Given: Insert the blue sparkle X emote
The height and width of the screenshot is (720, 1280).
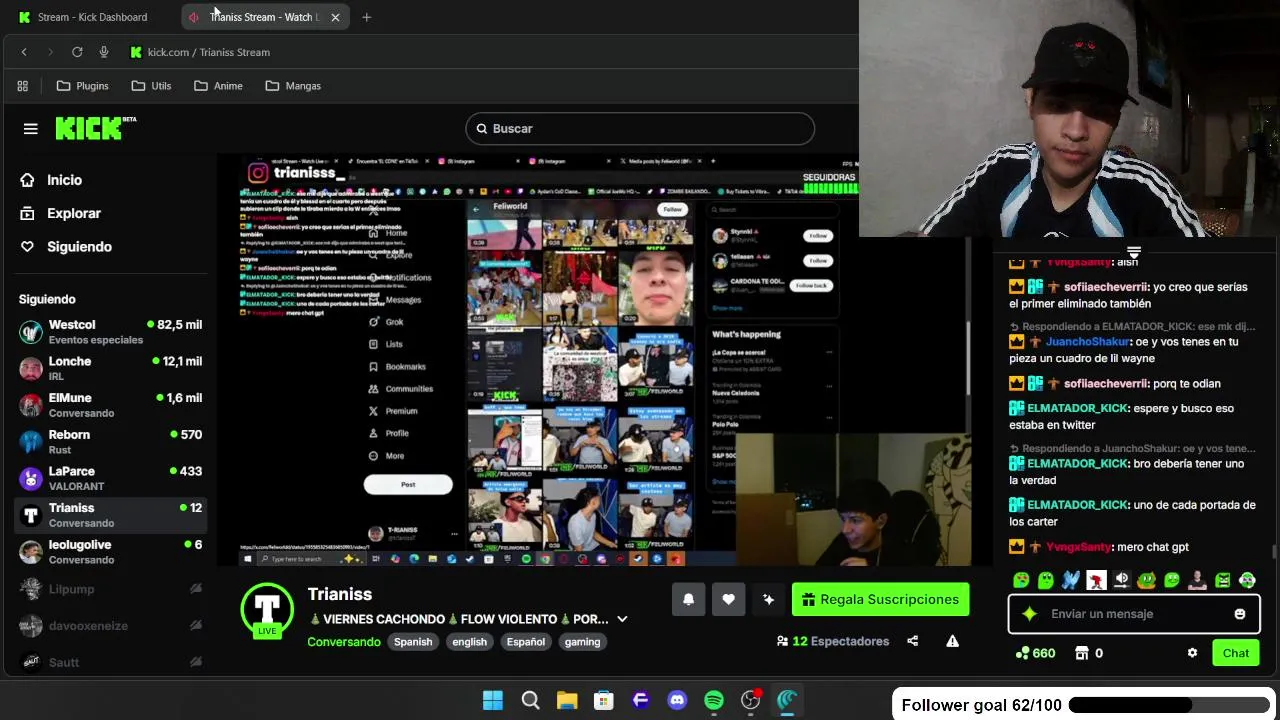Looking at the screenshot, I should pos(1071,580).
